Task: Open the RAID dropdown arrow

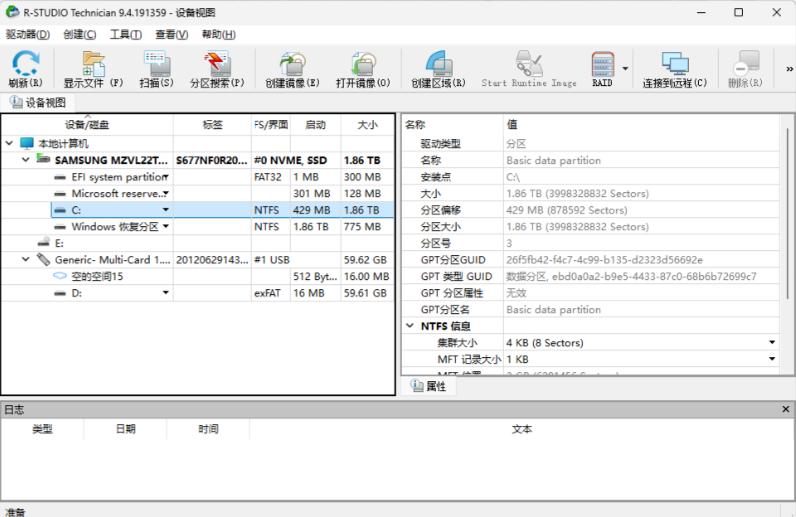Action: click(626, 69)
